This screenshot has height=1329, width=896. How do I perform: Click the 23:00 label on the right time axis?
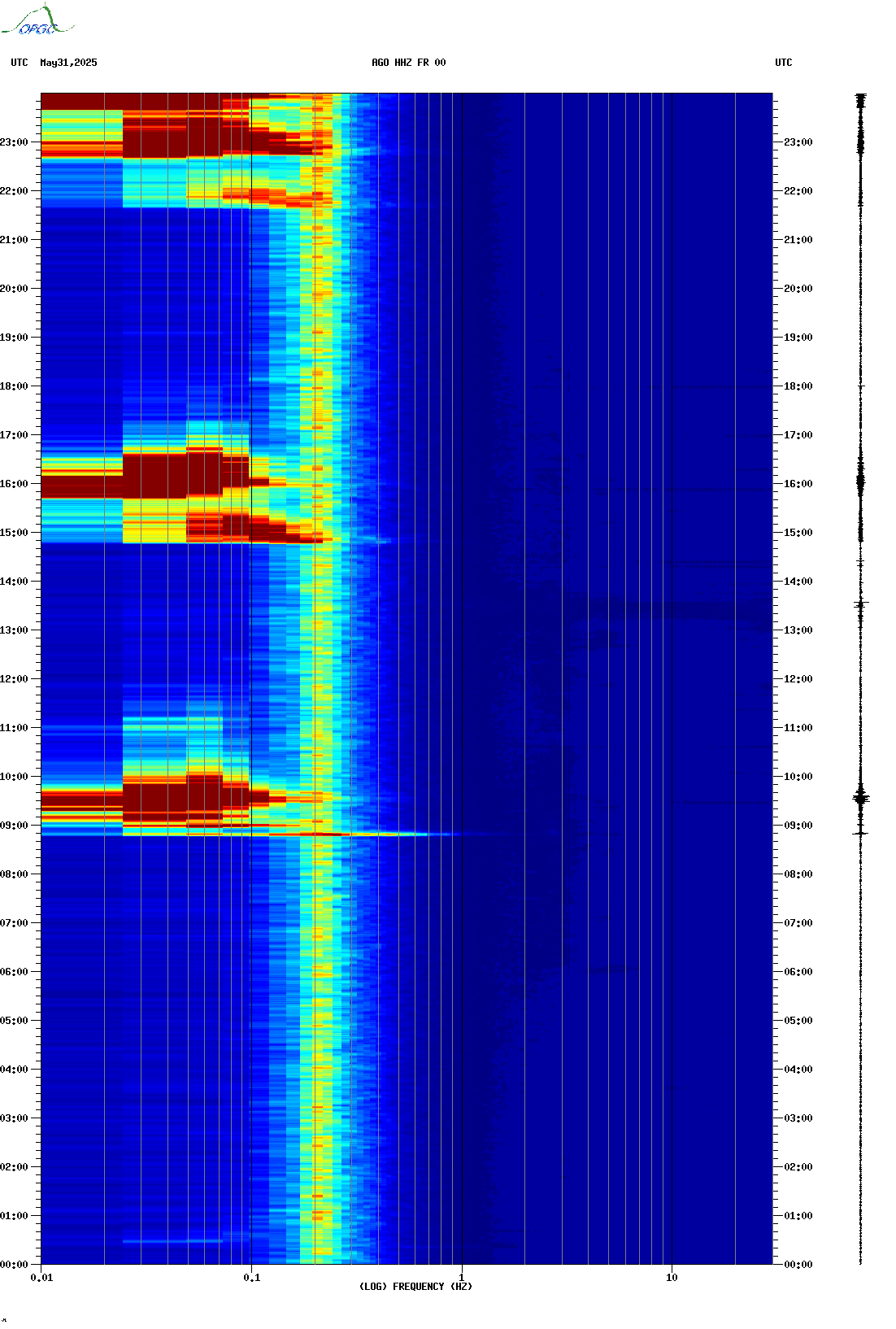798,142
